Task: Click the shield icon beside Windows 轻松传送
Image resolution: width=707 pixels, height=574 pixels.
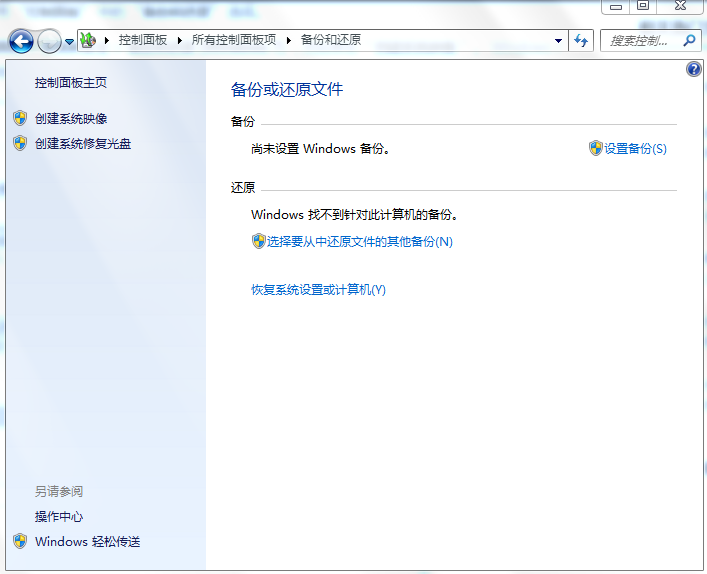Action: click(x=20, y=541)
